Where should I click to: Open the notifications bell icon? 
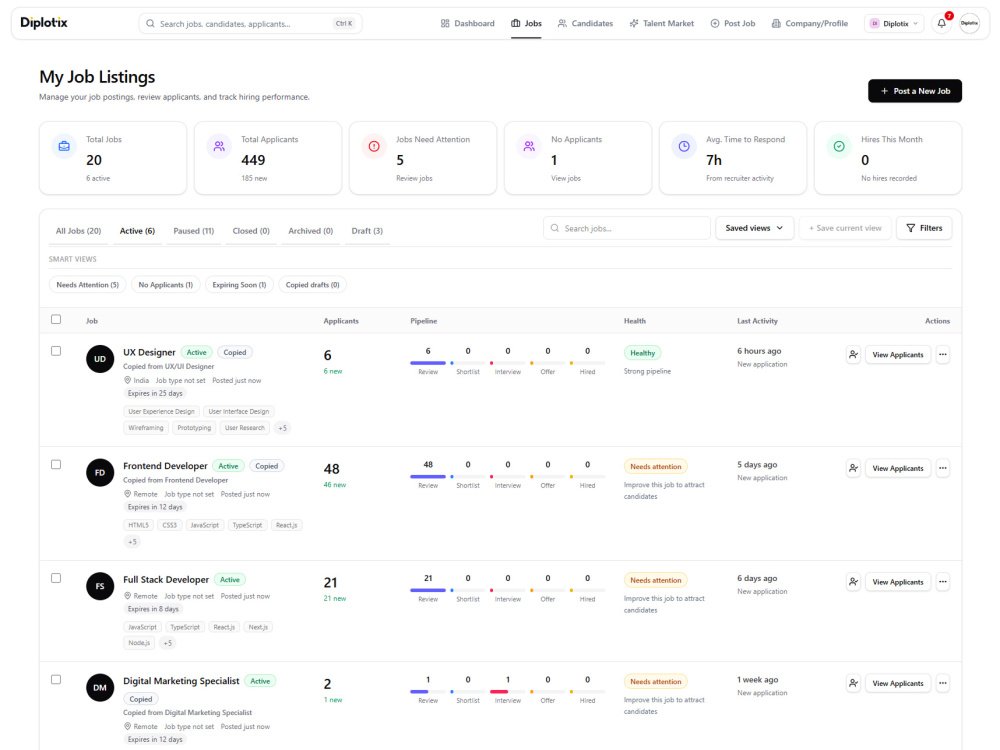coord(941,24)
